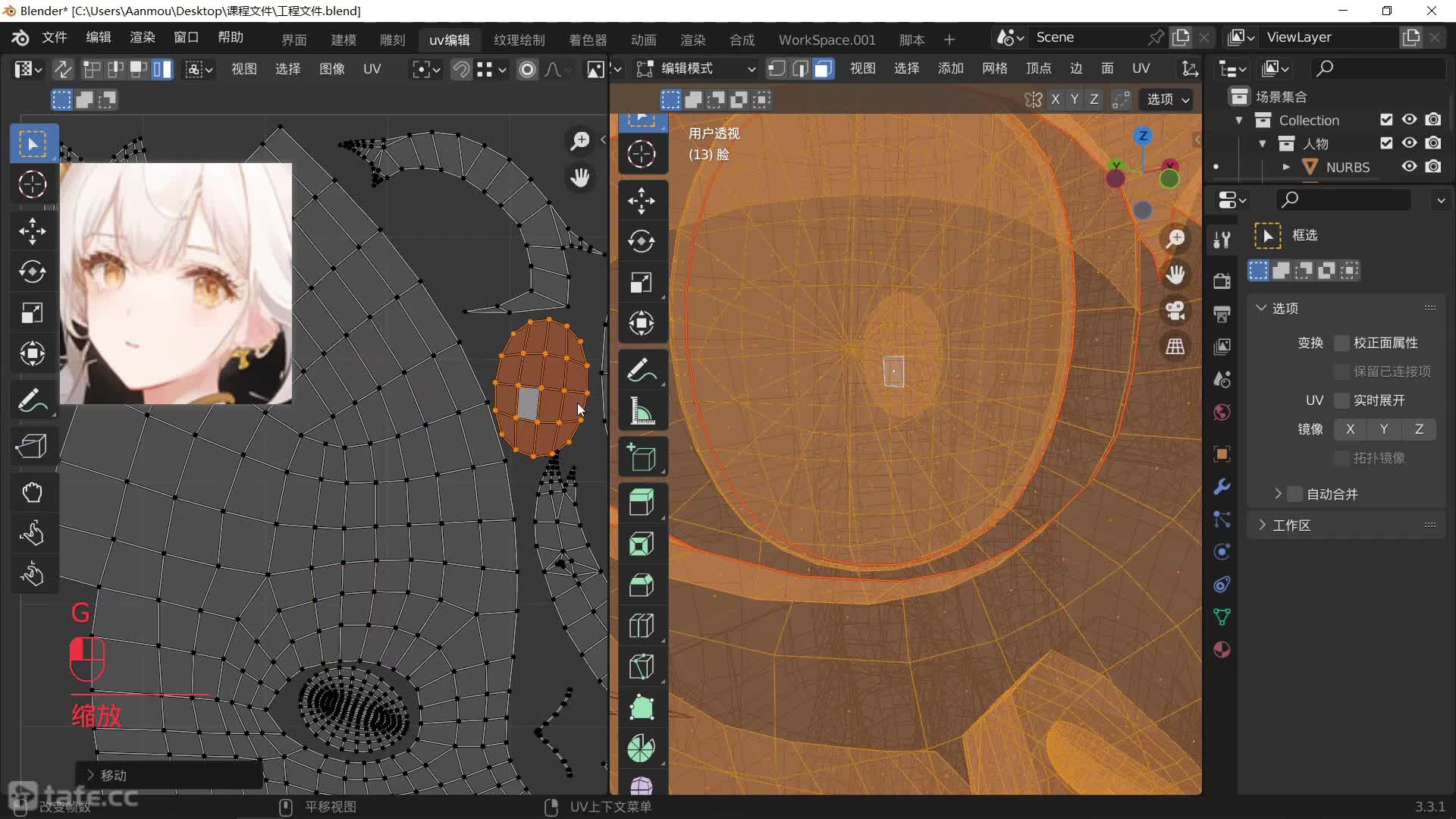Click the ViewLayer name field
The image size is (1456, 819).
pos(1329,37)
